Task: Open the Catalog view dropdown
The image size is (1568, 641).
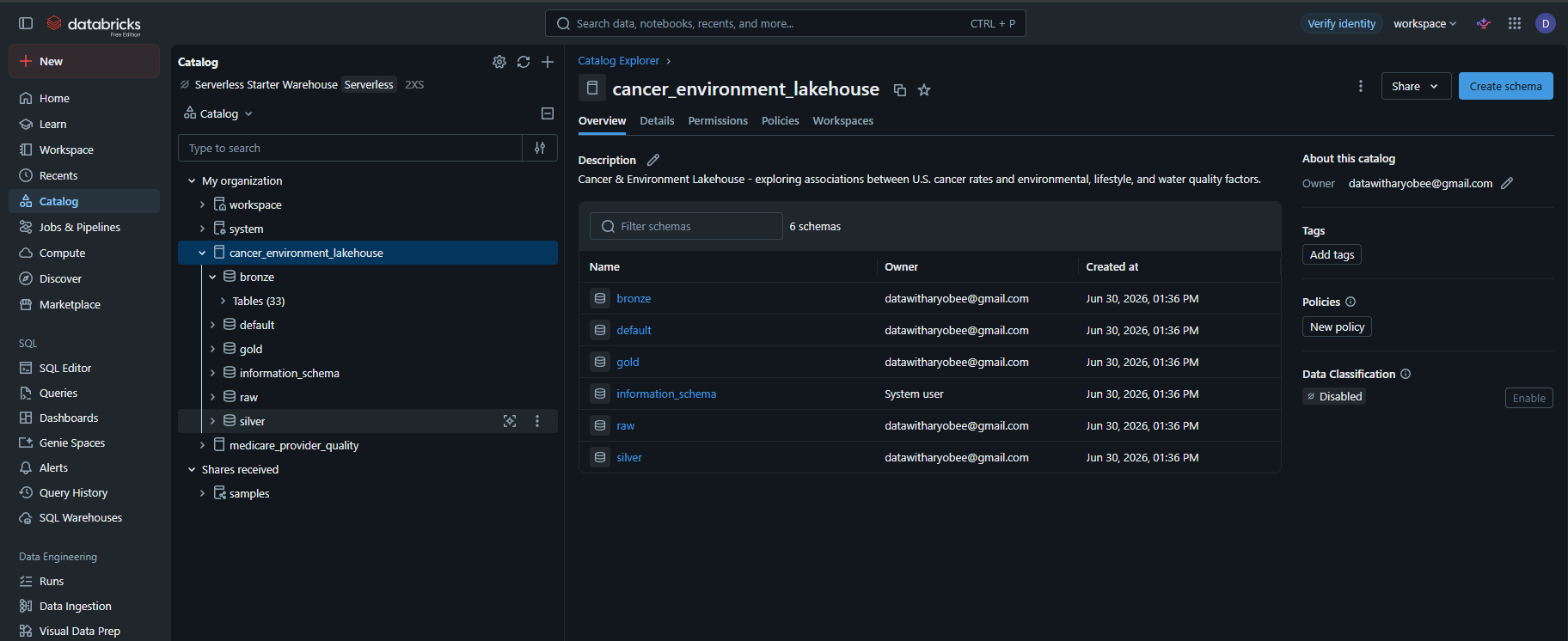Action: click(x=218, y=113)
